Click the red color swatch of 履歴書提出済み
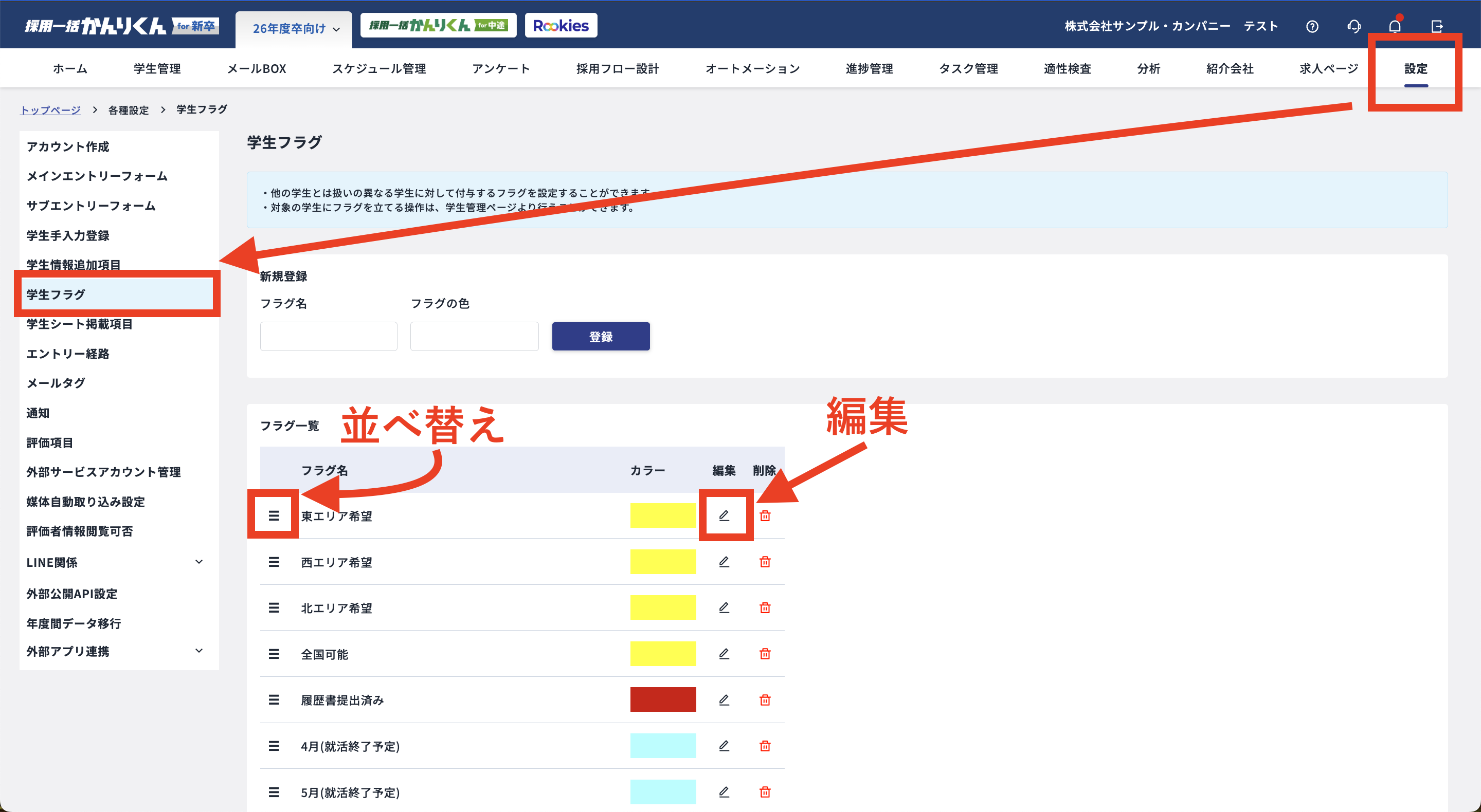The width and height of the screenshot is (1481, 812). click(x=662, y=700)
